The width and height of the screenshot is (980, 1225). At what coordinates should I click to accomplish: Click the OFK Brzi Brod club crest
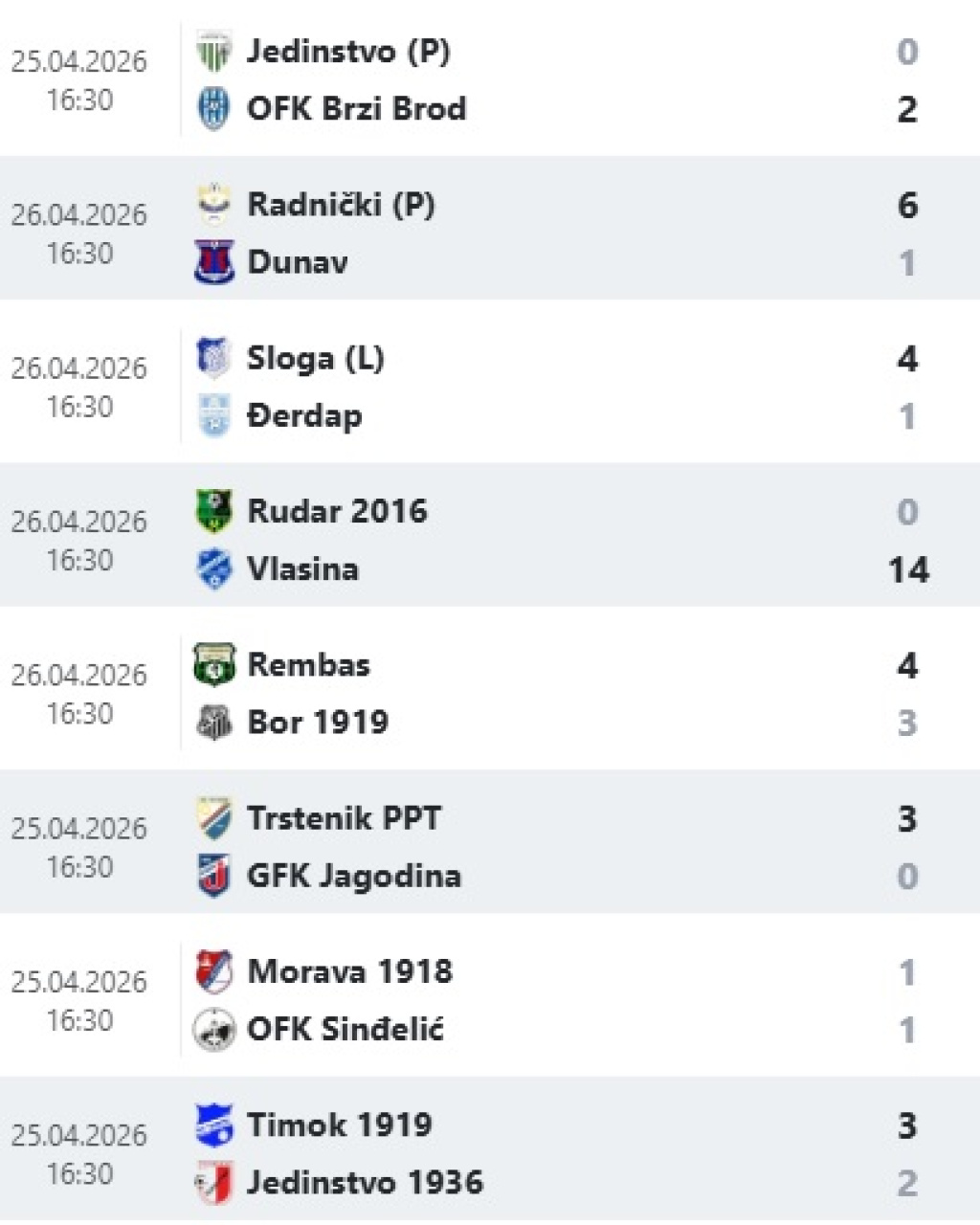[212, 109]
